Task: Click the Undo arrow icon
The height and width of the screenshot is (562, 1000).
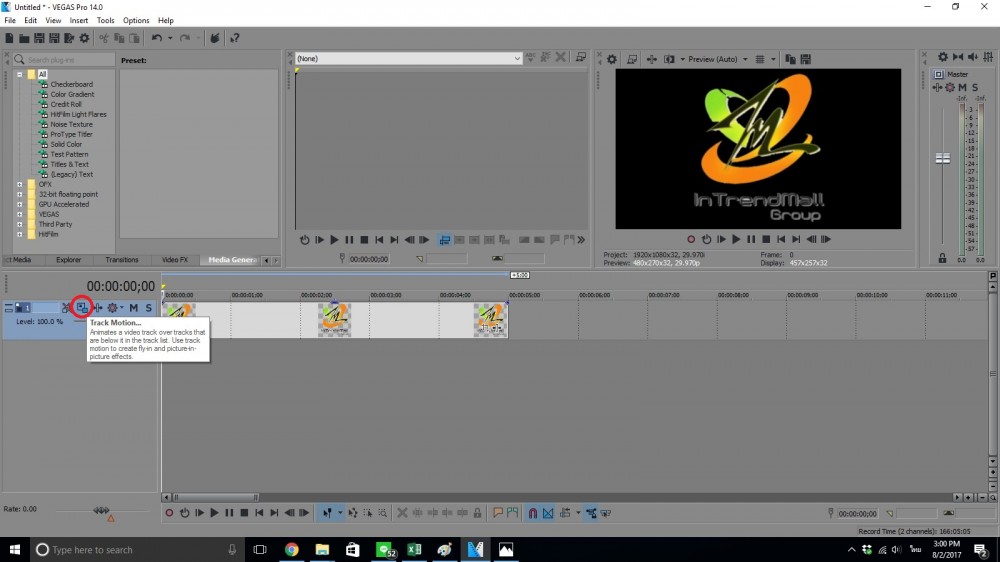Action: click(157, 38)
